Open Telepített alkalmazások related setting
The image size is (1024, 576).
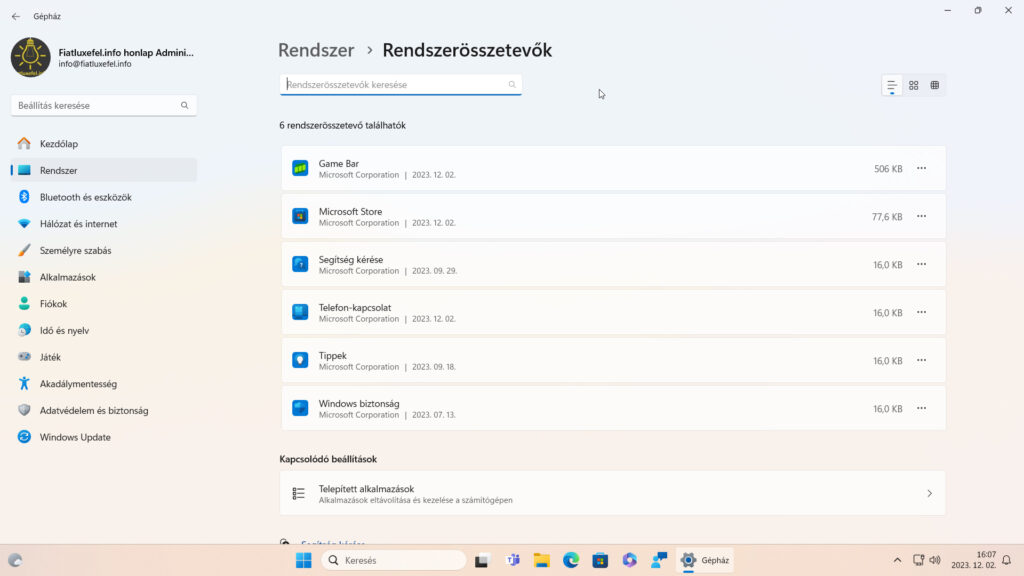(x=613, y=494)
